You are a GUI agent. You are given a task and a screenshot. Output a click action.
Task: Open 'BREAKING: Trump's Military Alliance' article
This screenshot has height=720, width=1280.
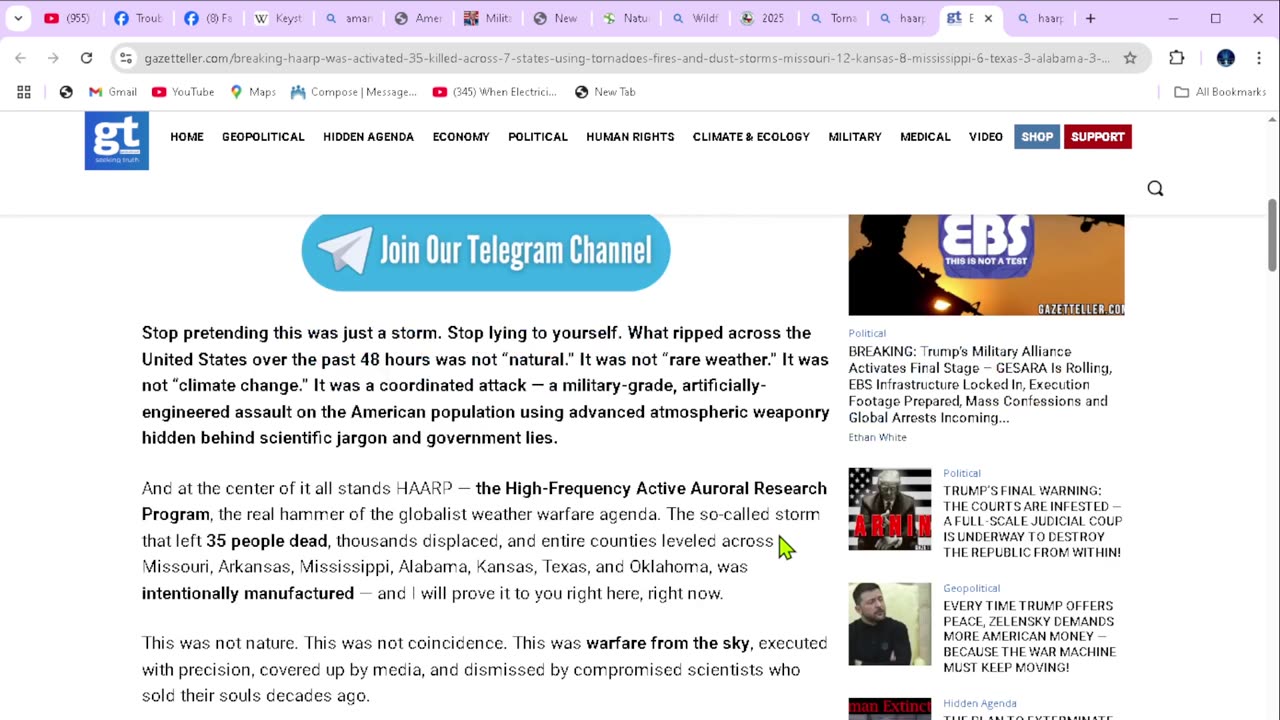pos(980,385)
